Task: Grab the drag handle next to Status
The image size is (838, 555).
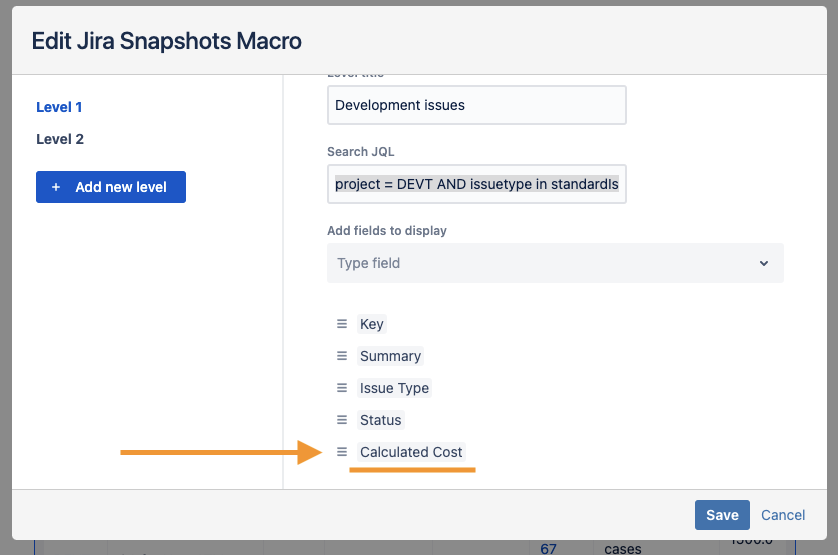Action: (342, 420)
